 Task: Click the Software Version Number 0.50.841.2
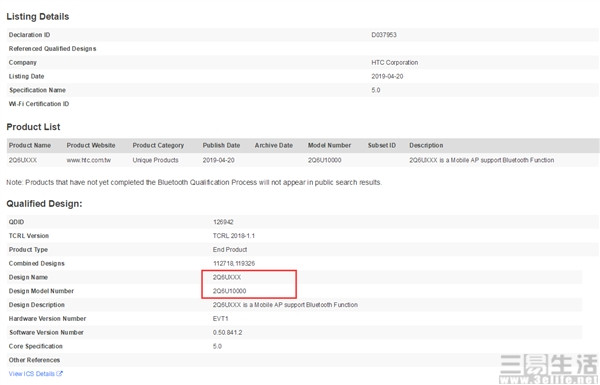tap(227, 333)
